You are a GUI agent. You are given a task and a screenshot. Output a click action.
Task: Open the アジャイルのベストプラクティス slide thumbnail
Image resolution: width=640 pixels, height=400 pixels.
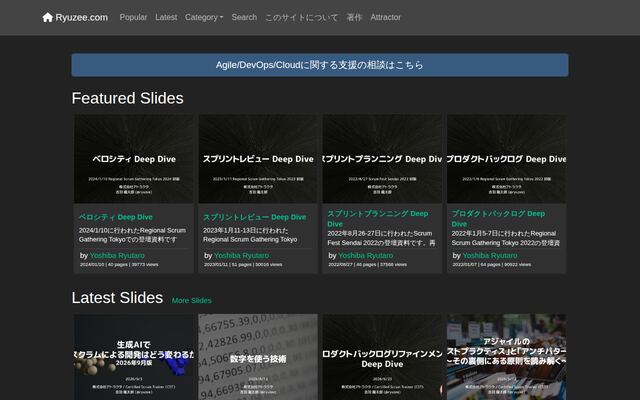506,357
